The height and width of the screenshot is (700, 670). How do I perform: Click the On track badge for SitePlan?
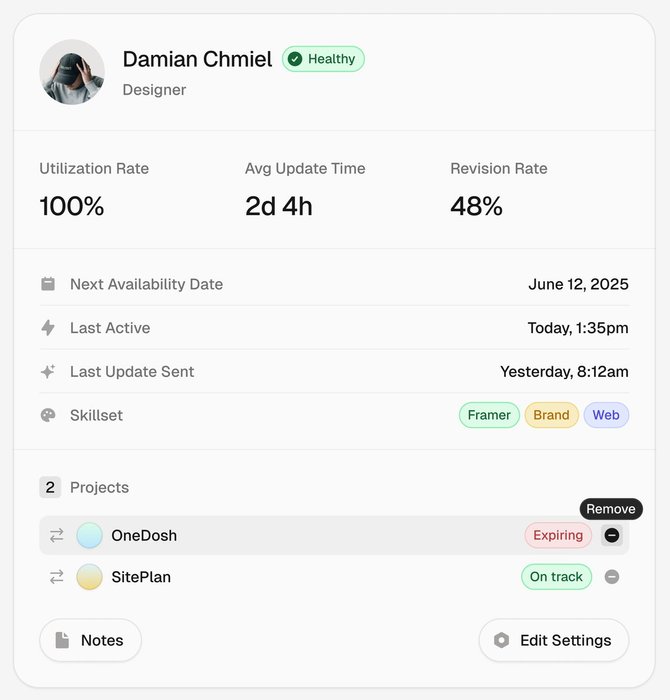coord(556,577)
